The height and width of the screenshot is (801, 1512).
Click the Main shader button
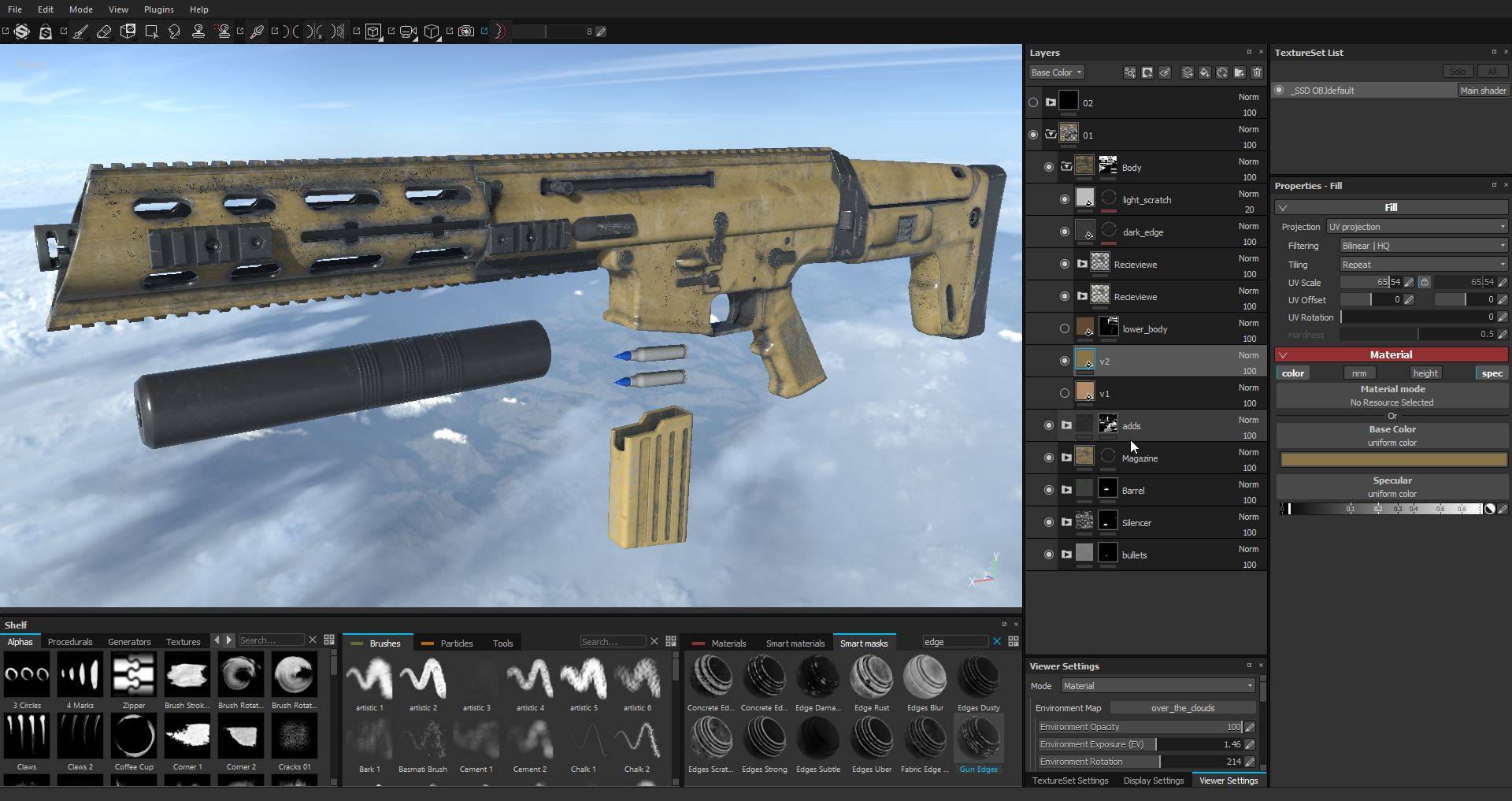point(1483,91)
